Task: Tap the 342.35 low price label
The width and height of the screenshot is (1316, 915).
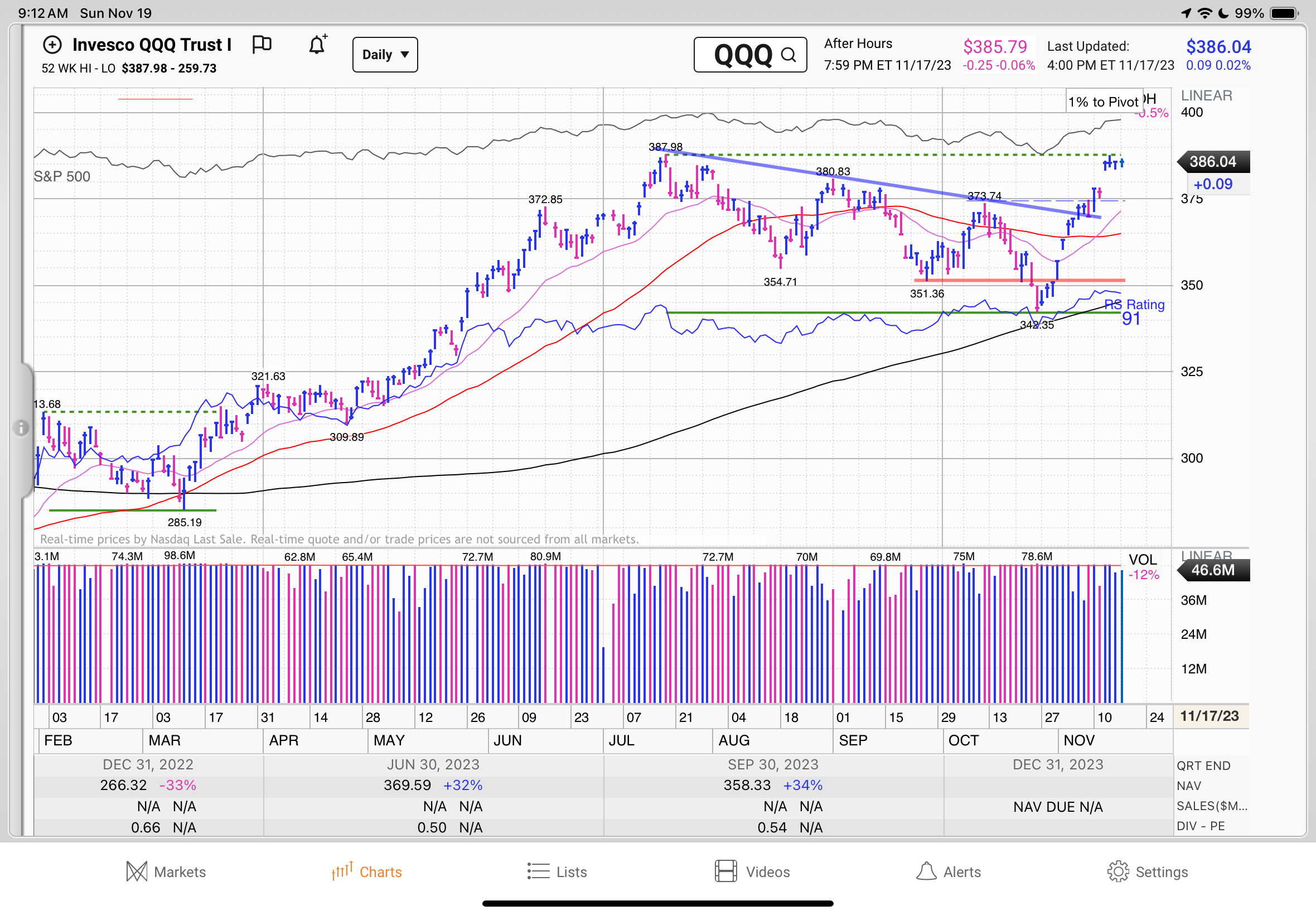Action: [x=1037, y=325]
